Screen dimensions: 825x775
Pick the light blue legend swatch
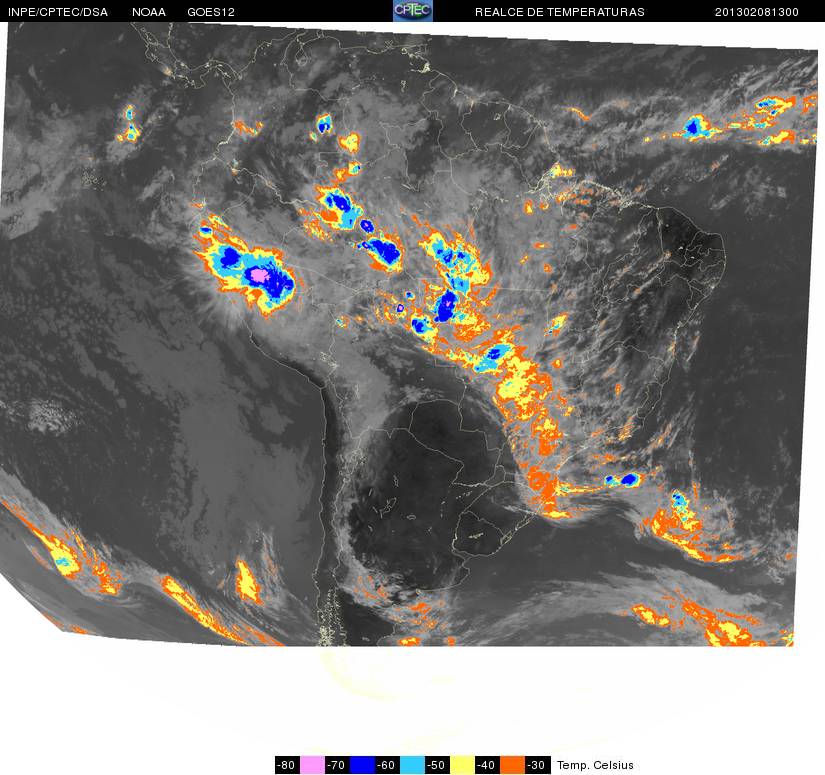(412, 765)
